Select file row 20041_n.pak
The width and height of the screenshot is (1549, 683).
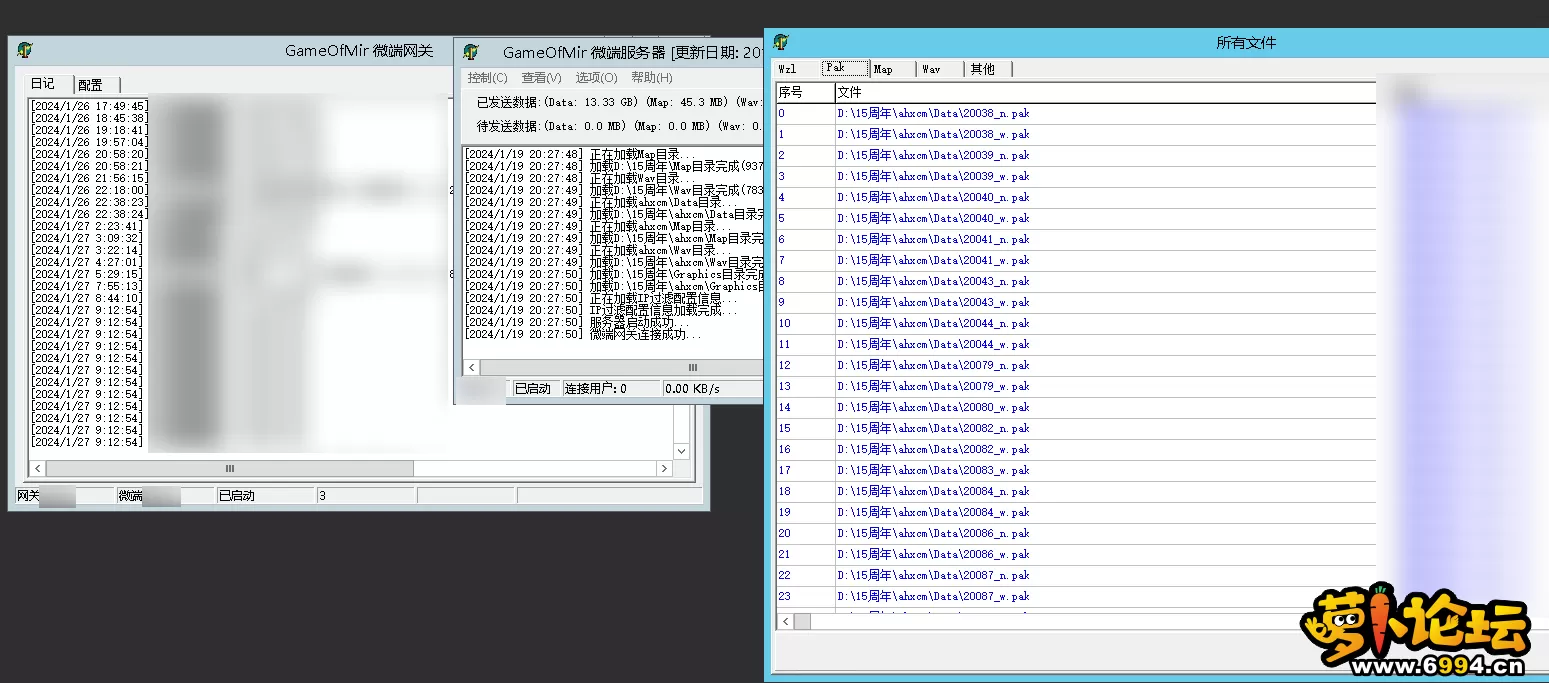[x=1076, y=240]
